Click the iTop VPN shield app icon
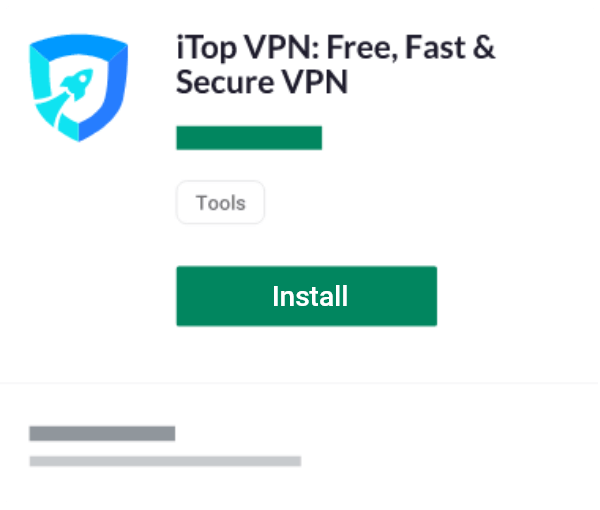The image size is (600, 510). [x=78, y=88]
